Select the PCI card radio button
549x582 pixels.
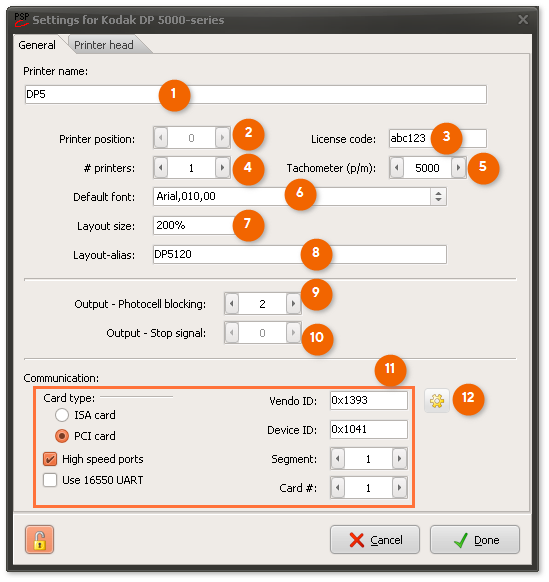pyautogui.click(x=62, y=436)
